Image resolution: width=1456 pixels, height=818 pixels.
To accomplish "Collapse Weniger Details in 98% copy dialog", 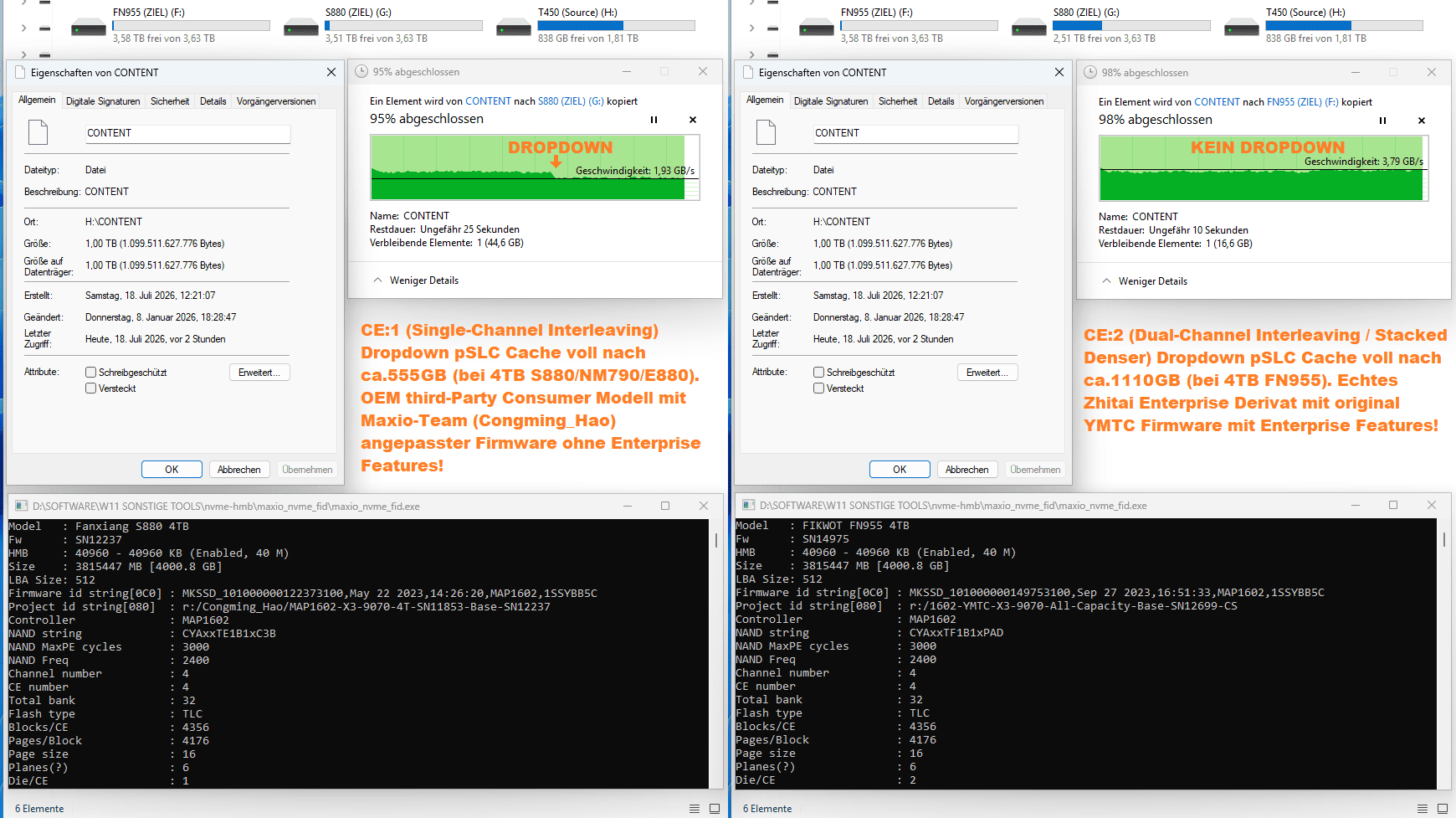I will pyautogui.click(x=1145, y=281).
